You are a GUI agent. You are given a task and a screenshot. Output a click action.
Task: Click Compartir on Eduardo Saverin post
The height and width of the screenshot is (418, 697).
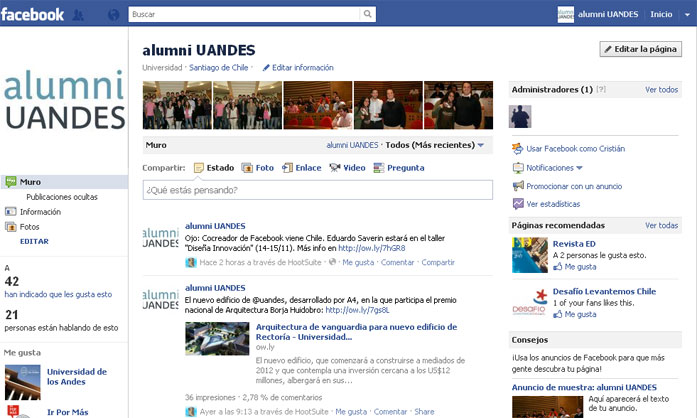coord(438,262)
